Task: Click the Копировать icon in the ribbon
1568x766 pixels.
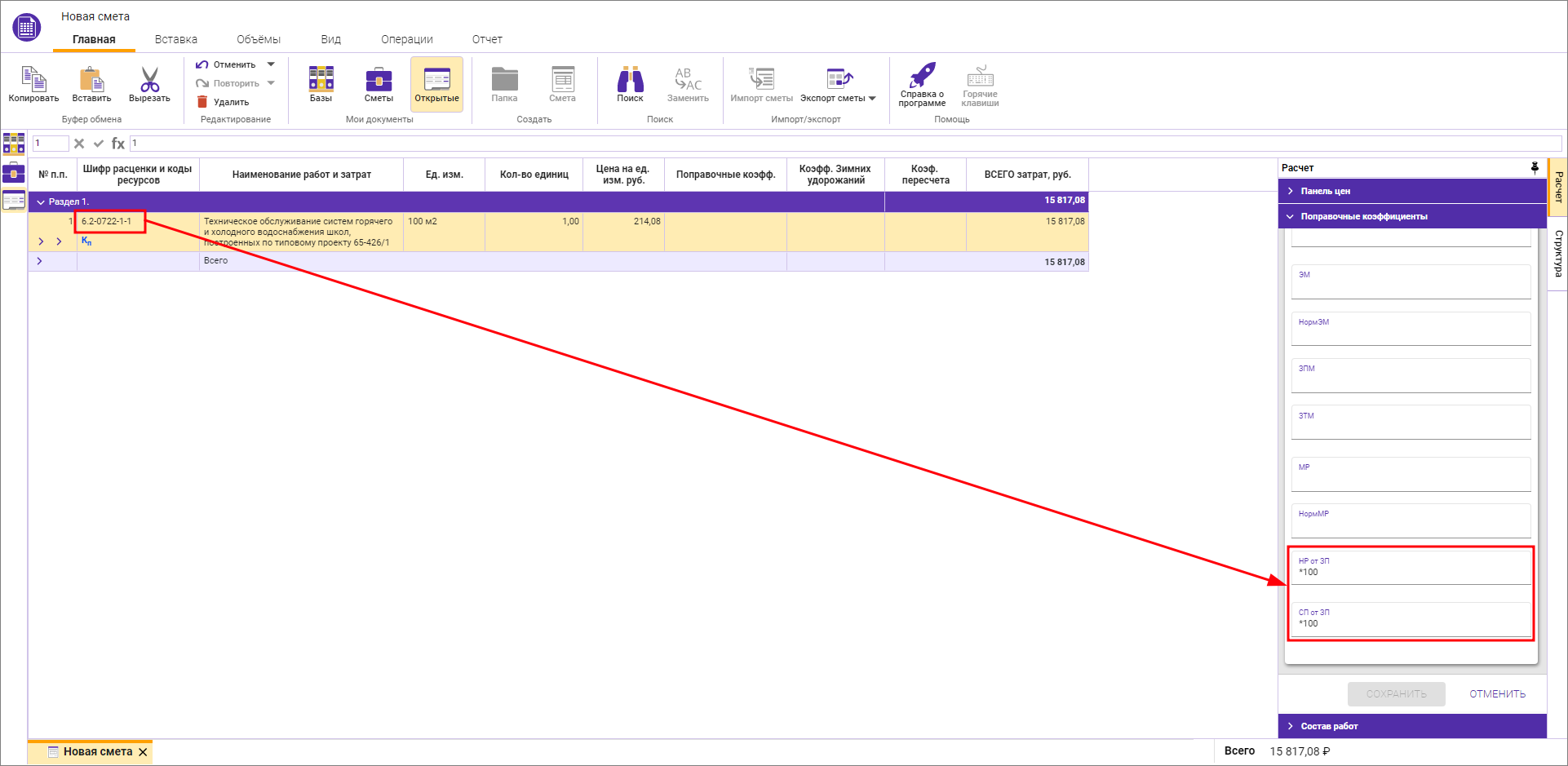Action: 33,80
